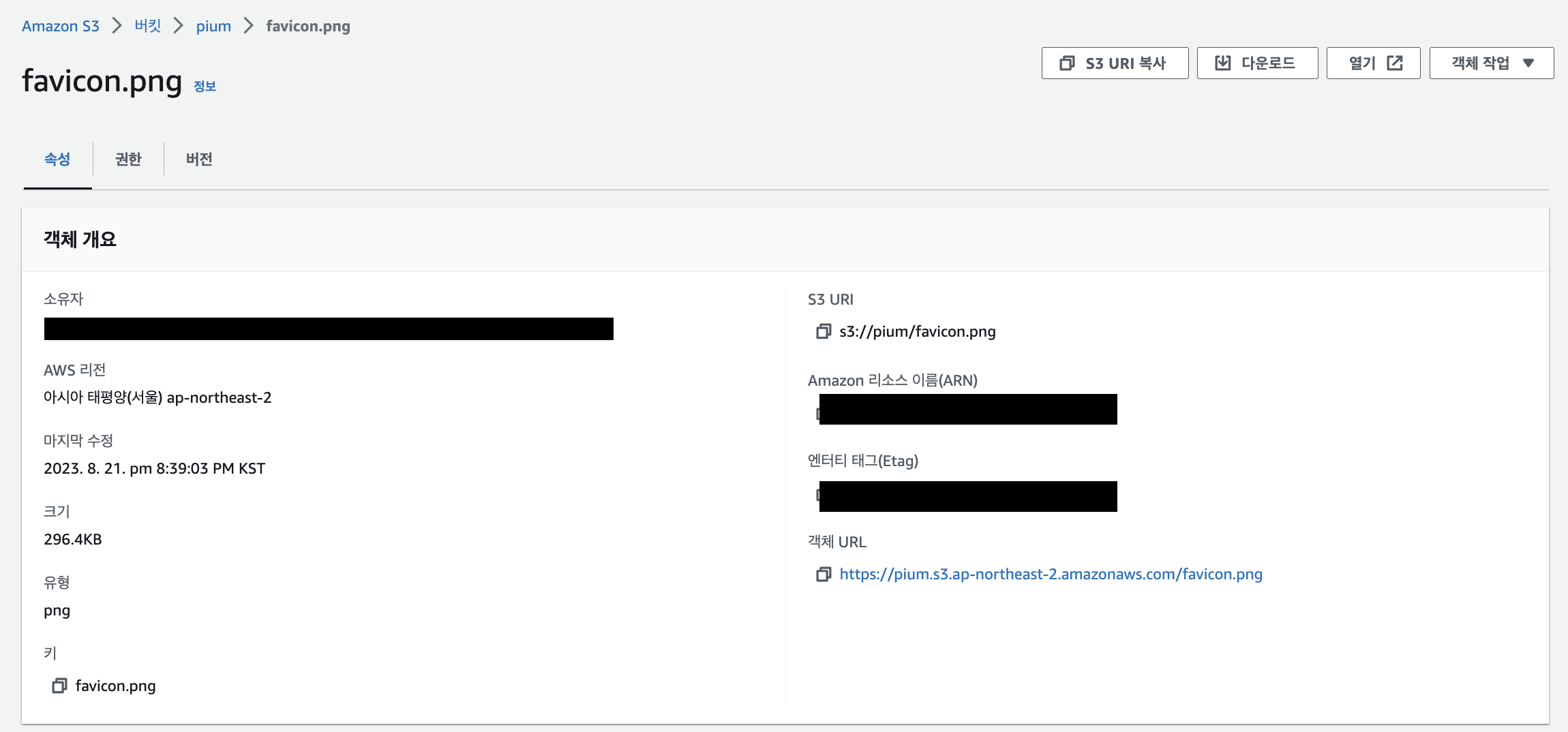
Task: Switch to the 권한 tab
Action: (x=128, y=159)
